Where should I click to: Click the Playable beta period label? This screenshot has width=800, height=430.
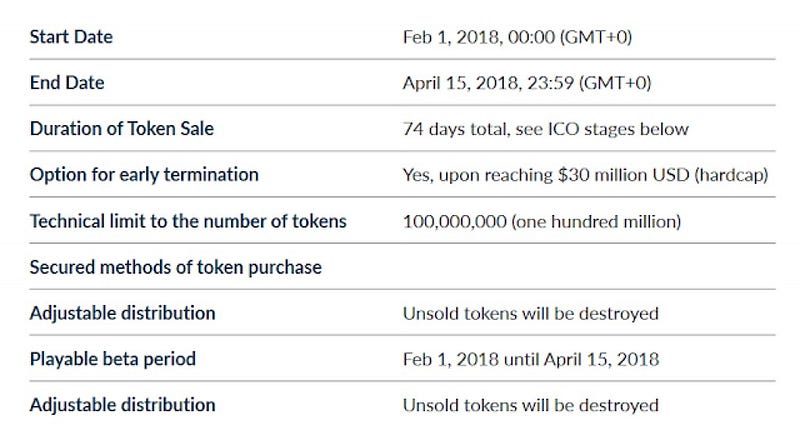pyautogui.click(x=113, y=359)
